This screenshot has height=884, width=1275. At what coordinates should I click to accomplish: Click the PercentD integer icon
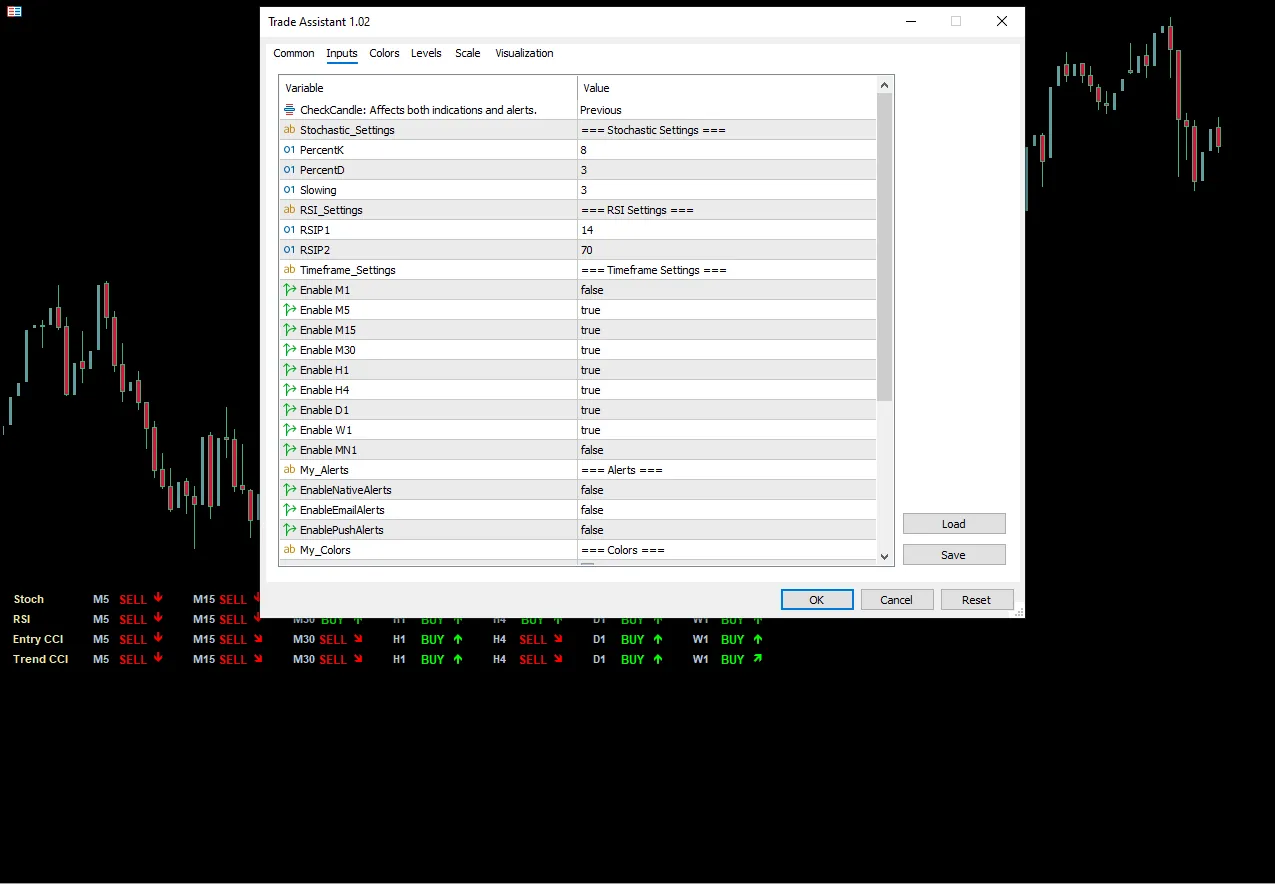coord(290,170)
